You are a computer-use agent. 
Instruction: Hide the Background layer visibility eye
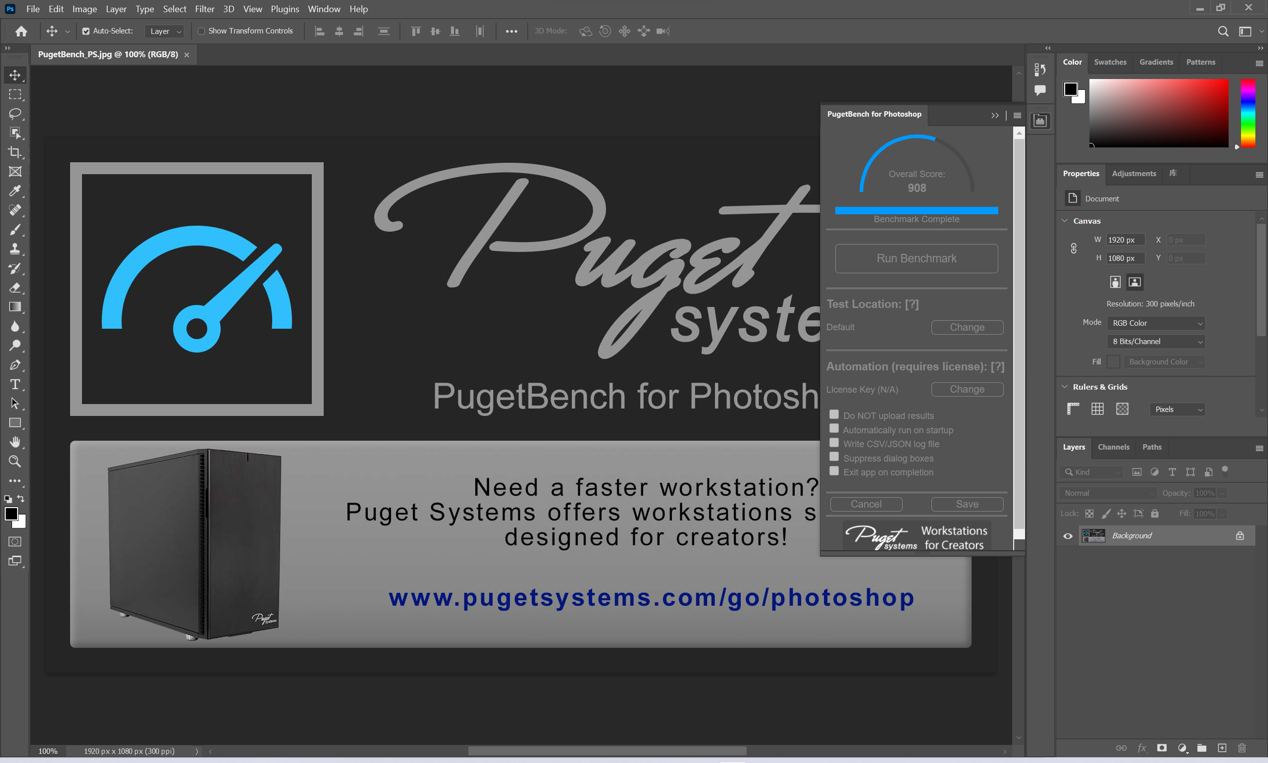[1068, 536]
